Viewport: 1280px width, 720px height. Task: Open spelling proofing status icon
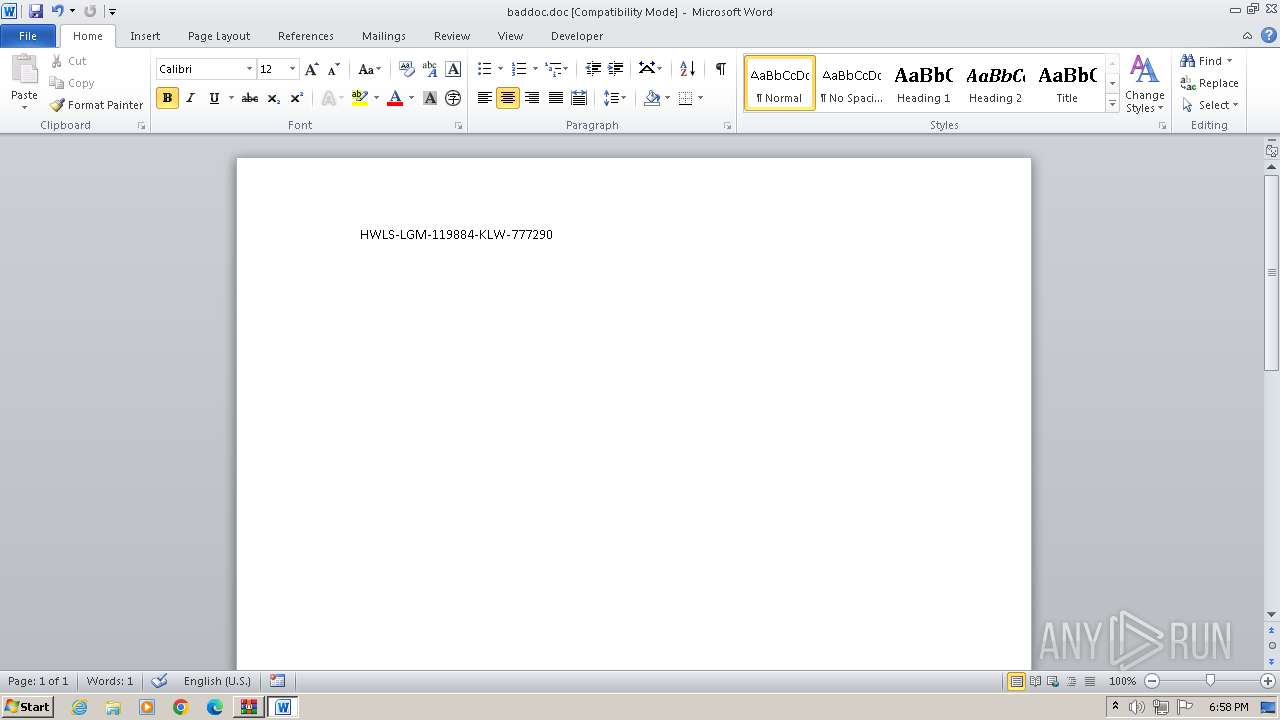coord(159,681)
